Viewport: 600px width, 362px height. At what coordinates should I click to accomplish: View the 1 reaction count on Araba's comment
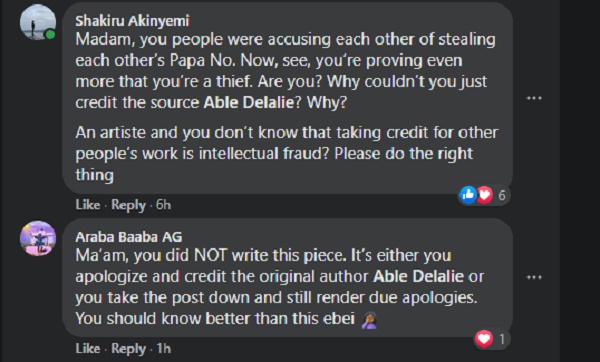502,339
